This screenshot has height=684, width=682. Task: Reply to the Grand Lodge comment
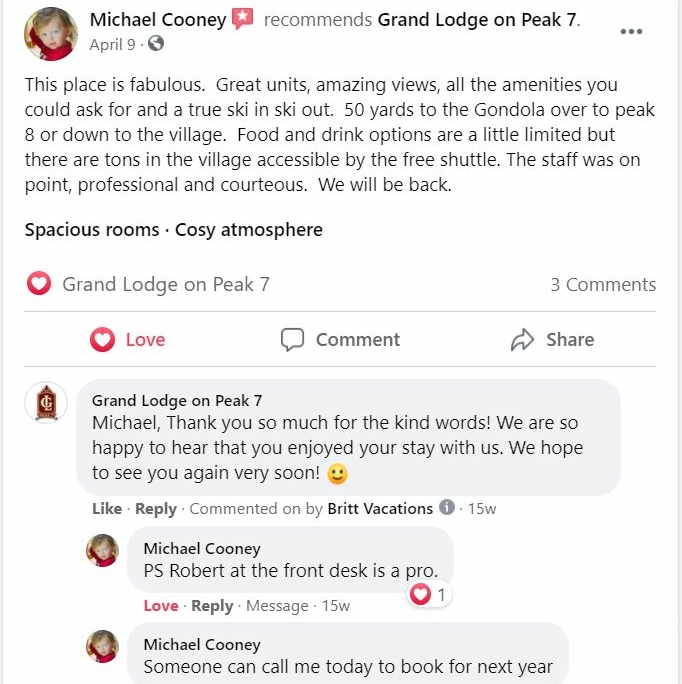pyautogui.click(x=156, y=509)
